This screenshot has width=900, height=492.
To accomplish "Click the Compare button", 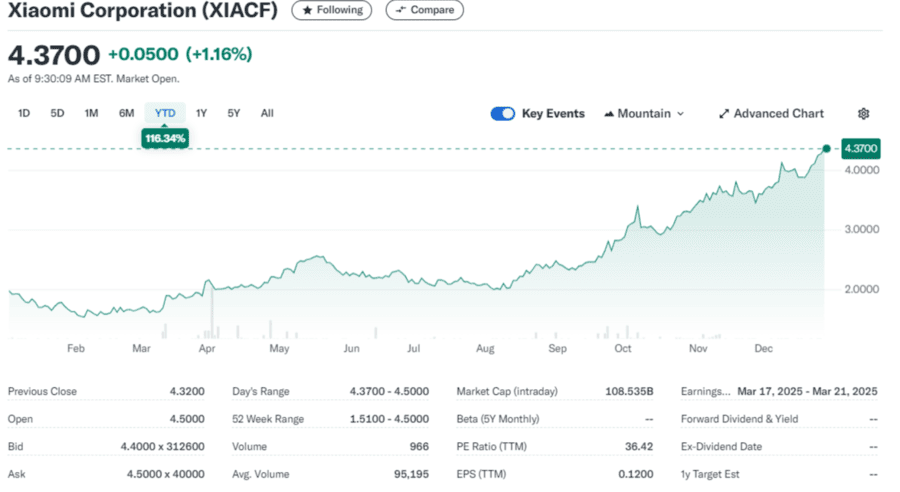I will tap(425, 10).
